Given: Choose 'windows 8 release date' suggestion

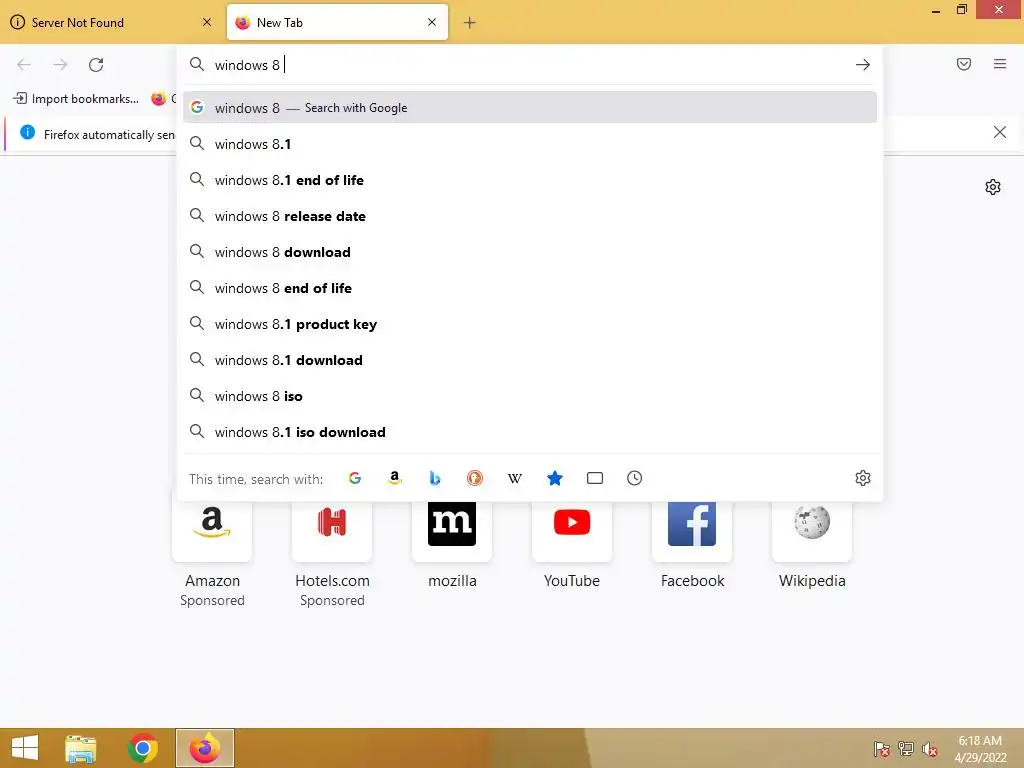Looking at the screenshot, I should pos(530,216).
